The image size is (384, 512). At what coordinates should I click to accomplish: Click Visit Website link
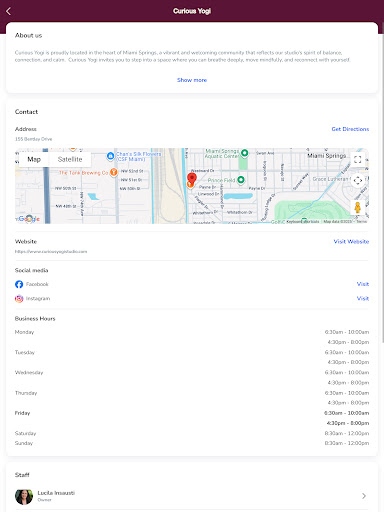pos(351,241)
